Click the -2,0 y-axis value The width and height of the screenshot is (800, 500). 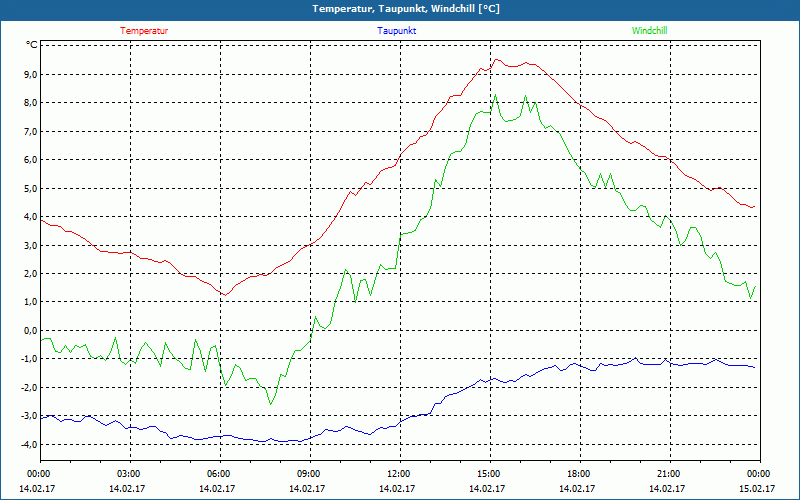[29, 387]
